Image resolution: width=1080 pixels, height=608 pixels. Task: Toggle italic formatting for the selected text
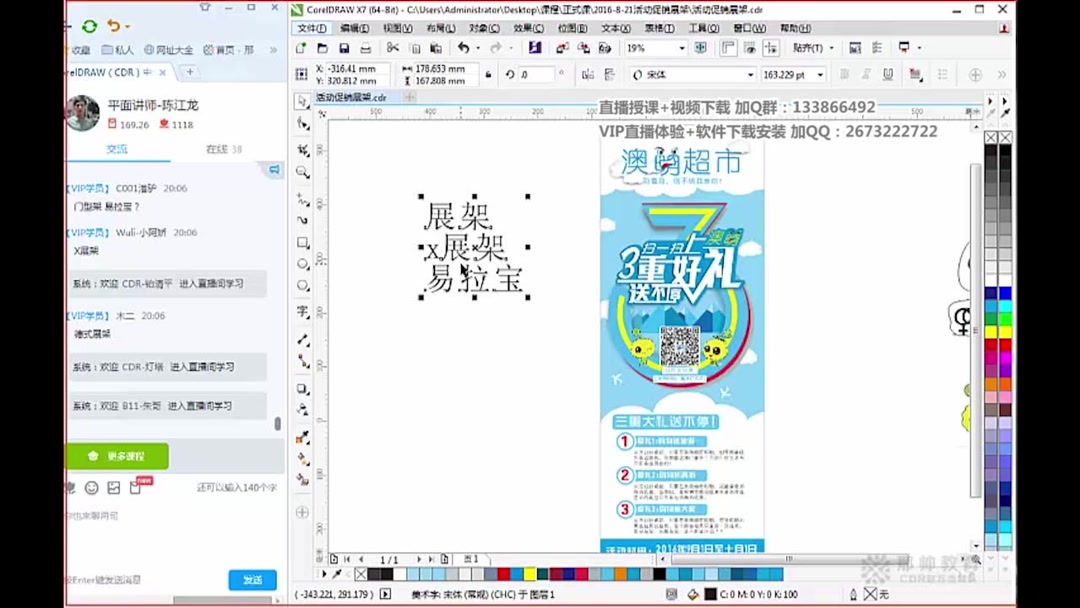867,74
